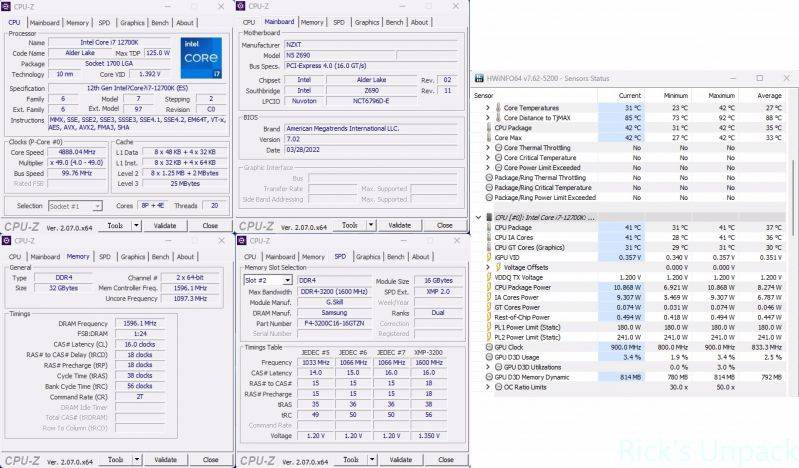Open SPD tab in the Memory CPU-Z window

(105, 257)
